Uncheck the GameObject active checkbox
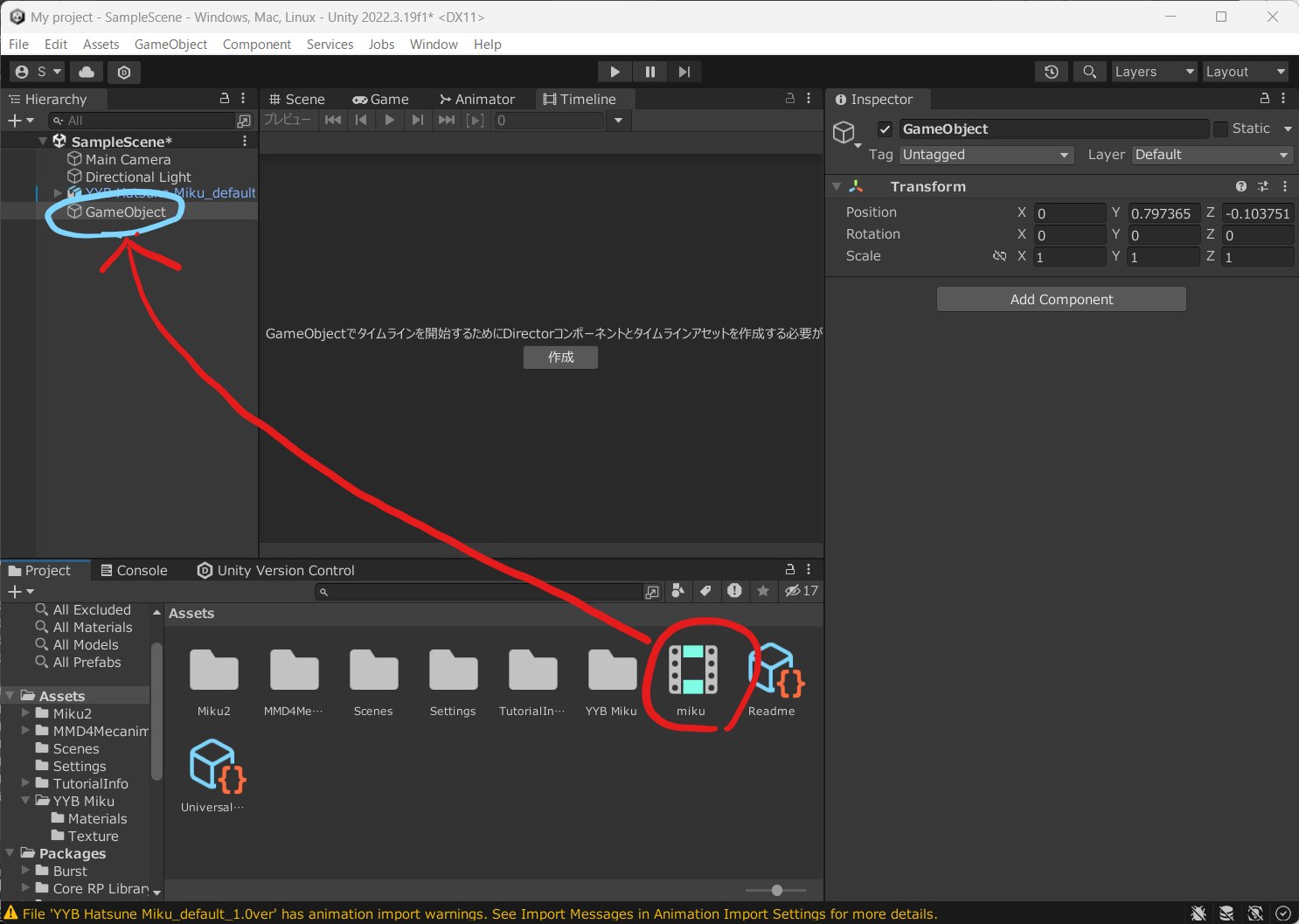 [x=885, y=129]
